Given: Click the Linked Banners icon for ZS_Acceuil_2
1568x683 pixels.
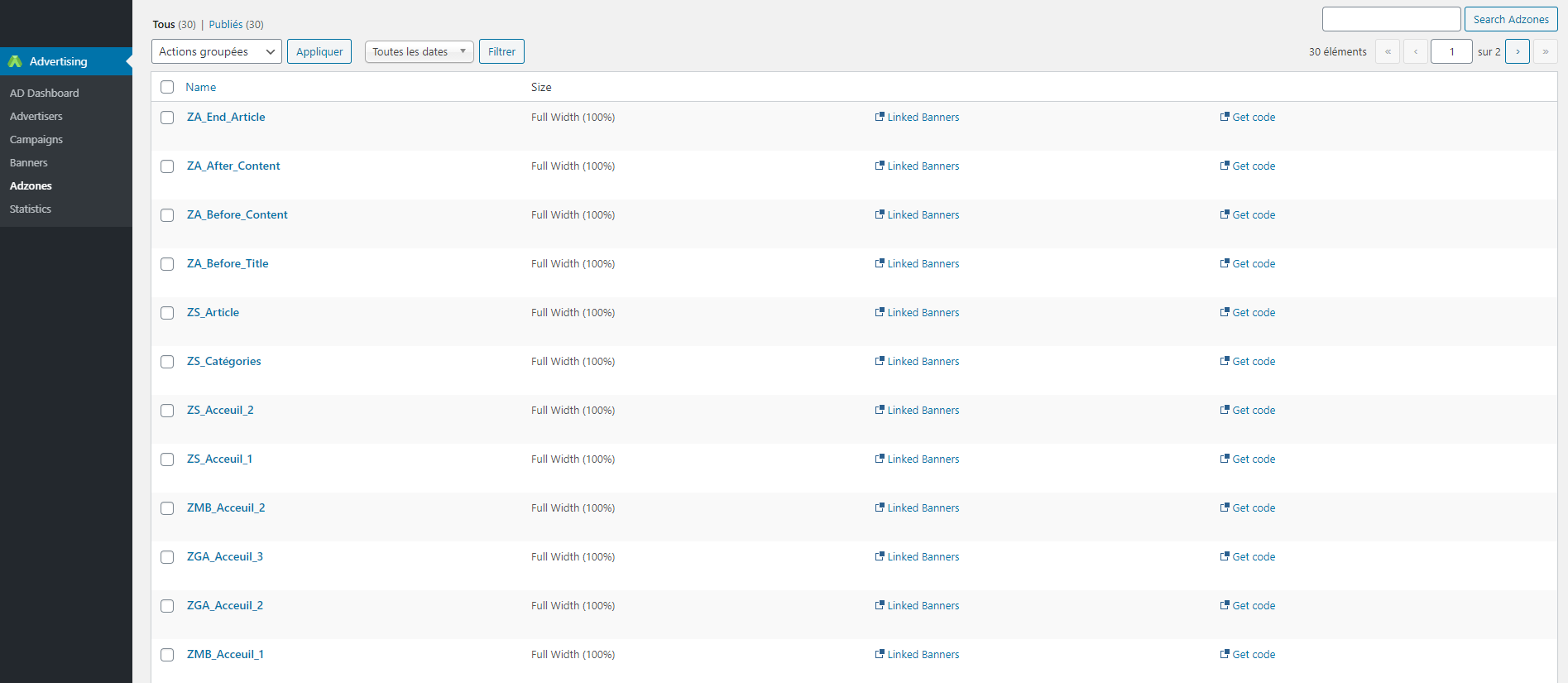Looking at the screenshot, I should pyautogui.click(x=880, y=410).
